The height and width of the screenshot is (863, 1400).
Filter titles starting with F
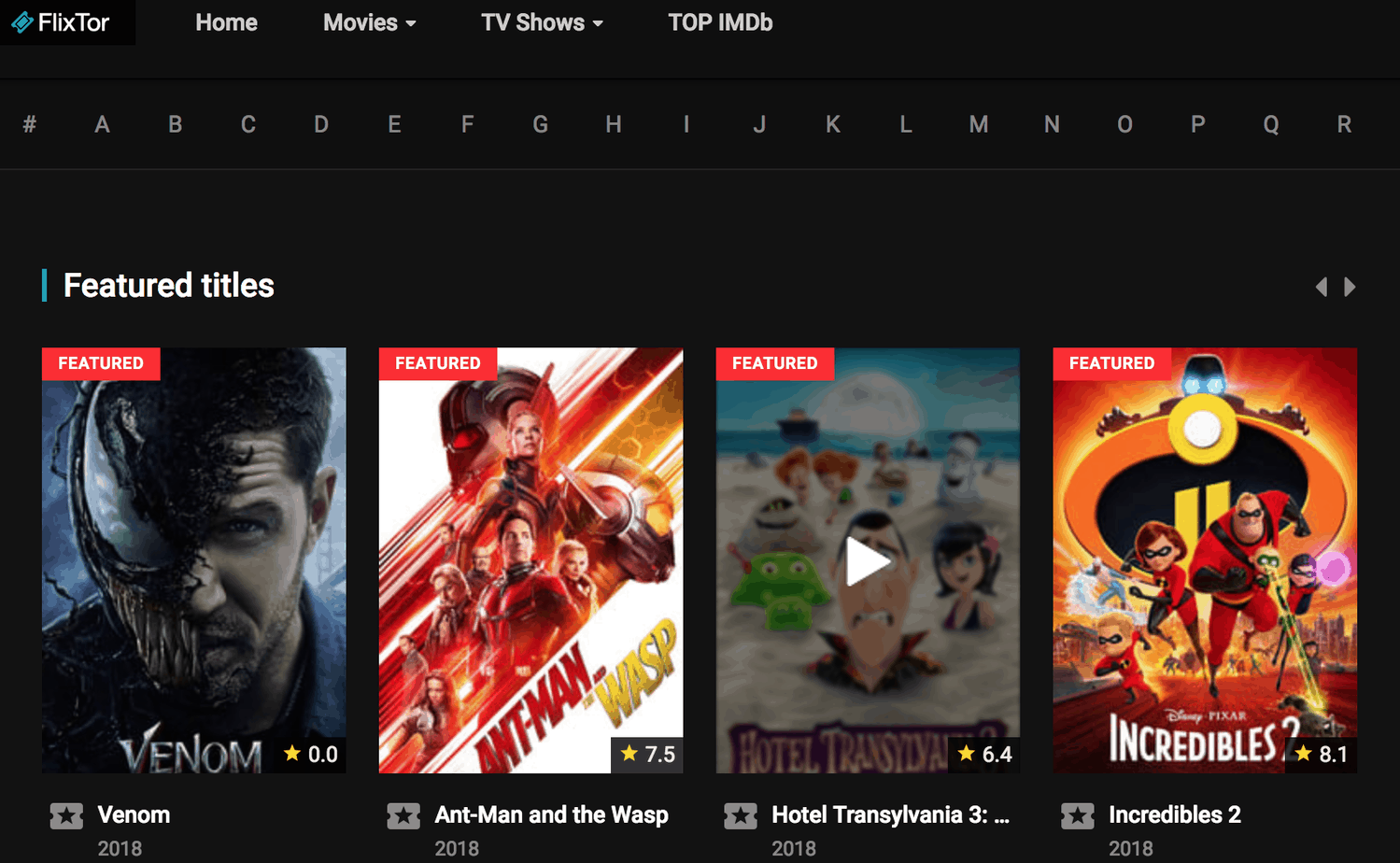pos(467,124)
